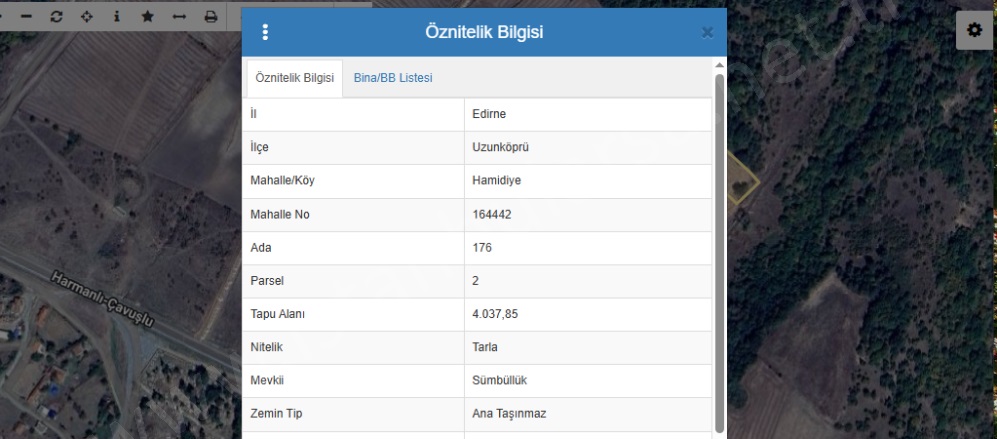Click the scrollbar up arrow
This screenshot has width=997, height=439.
click(x=720, y=66)
